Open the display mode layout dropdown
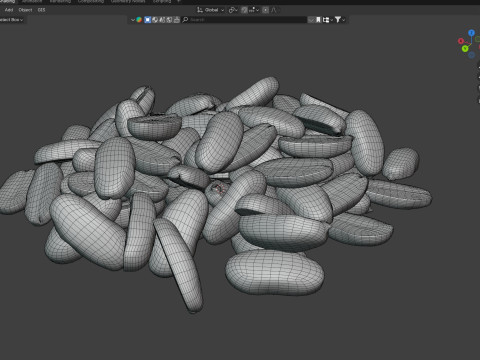This screenshot has height=360, width=480. point(328,20)
